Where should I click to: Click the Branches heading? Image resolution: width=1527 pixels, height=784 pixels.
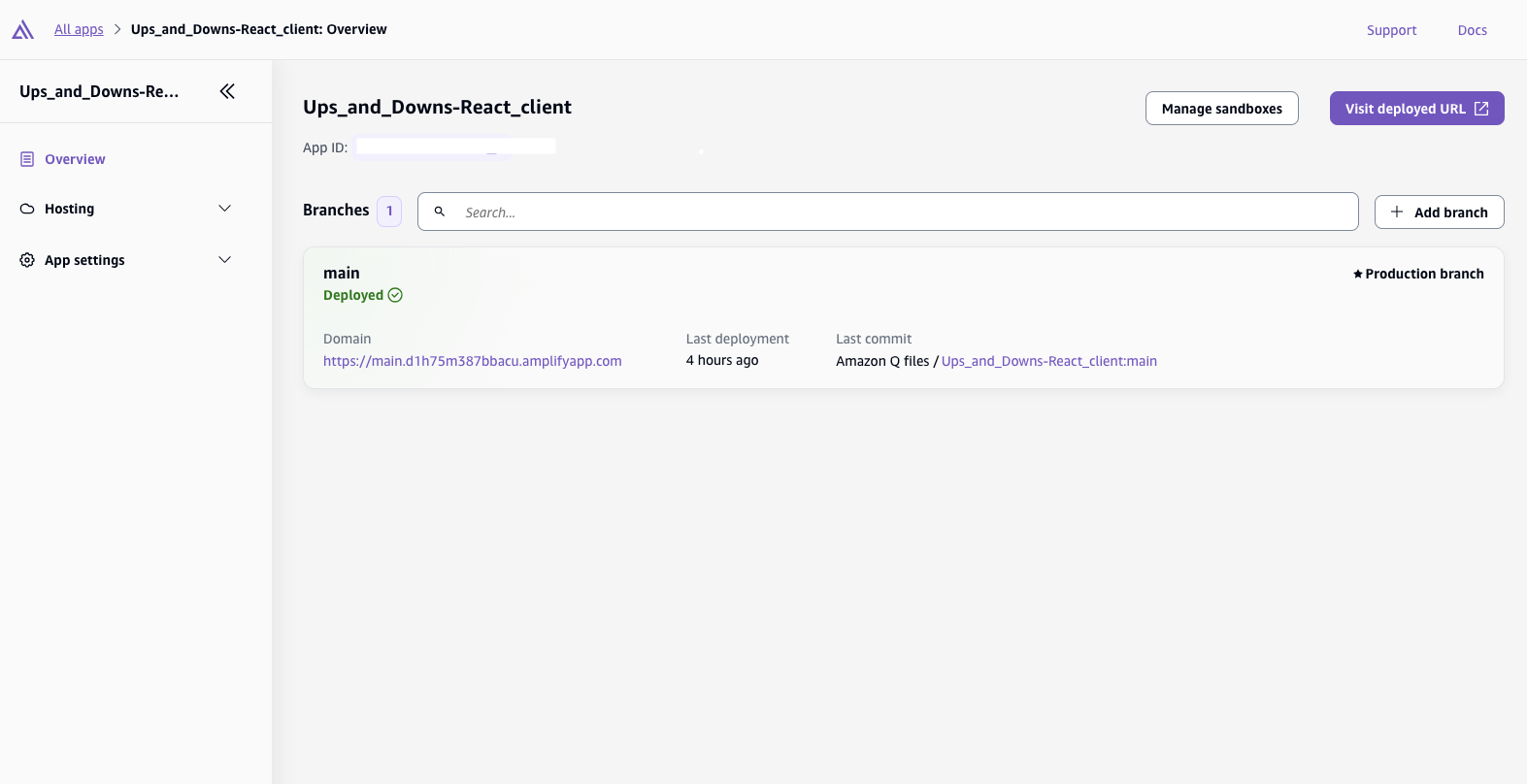click(336, 210)
